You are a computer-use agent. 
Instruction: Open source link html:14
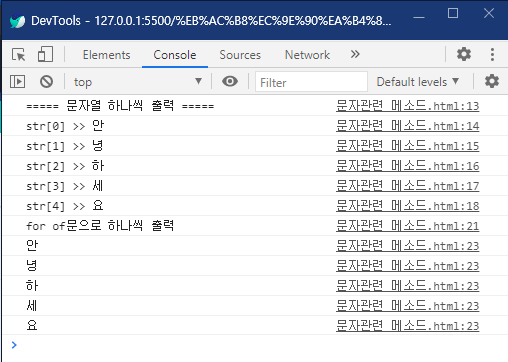(x=407, y=126)
